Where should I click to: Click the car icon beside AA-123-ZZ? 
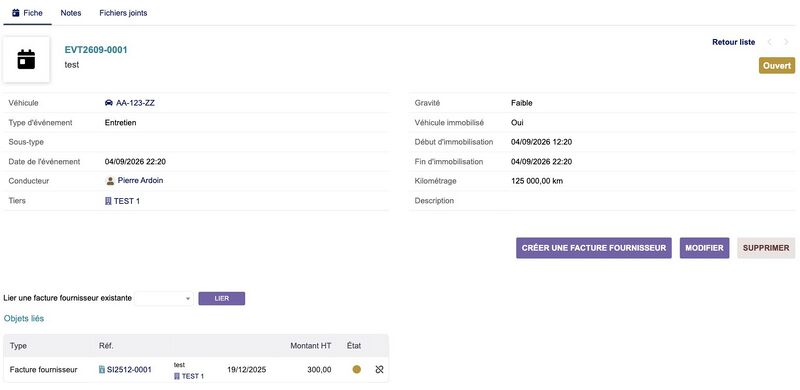point(109,103)
